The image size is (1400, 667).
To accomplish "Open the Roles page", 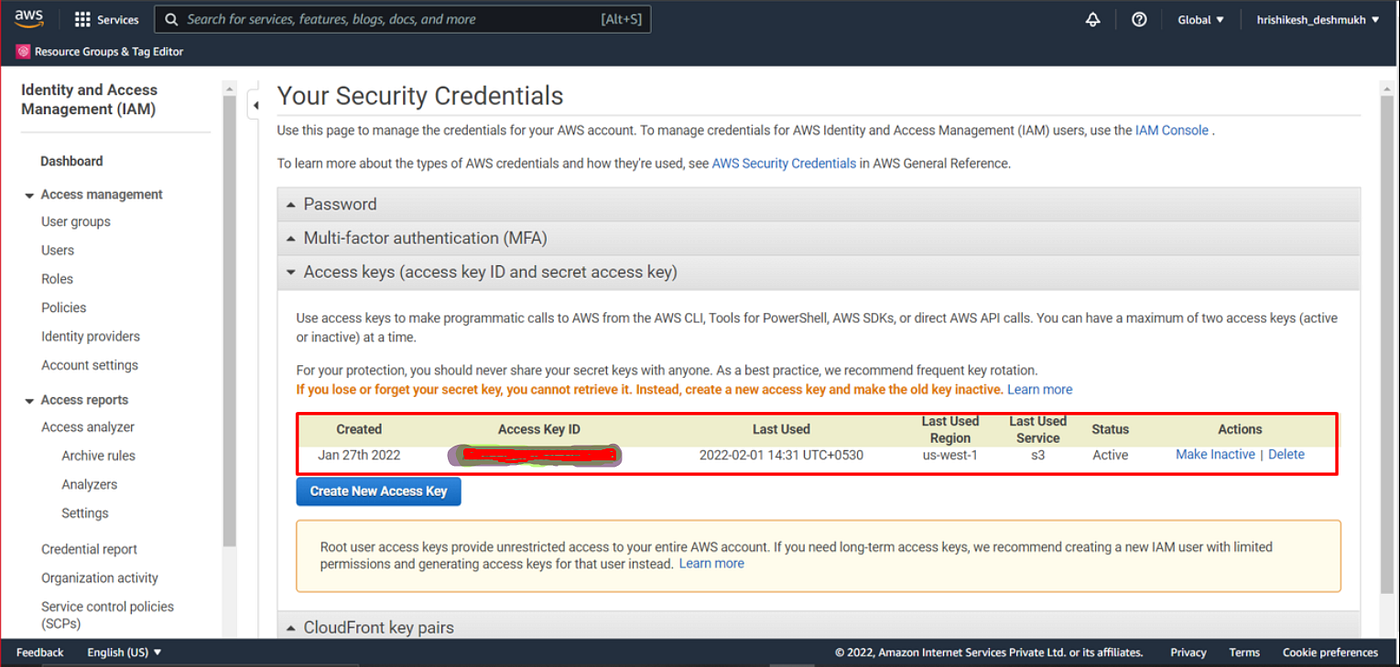I will pyautogui.click(x=57, y=279).
